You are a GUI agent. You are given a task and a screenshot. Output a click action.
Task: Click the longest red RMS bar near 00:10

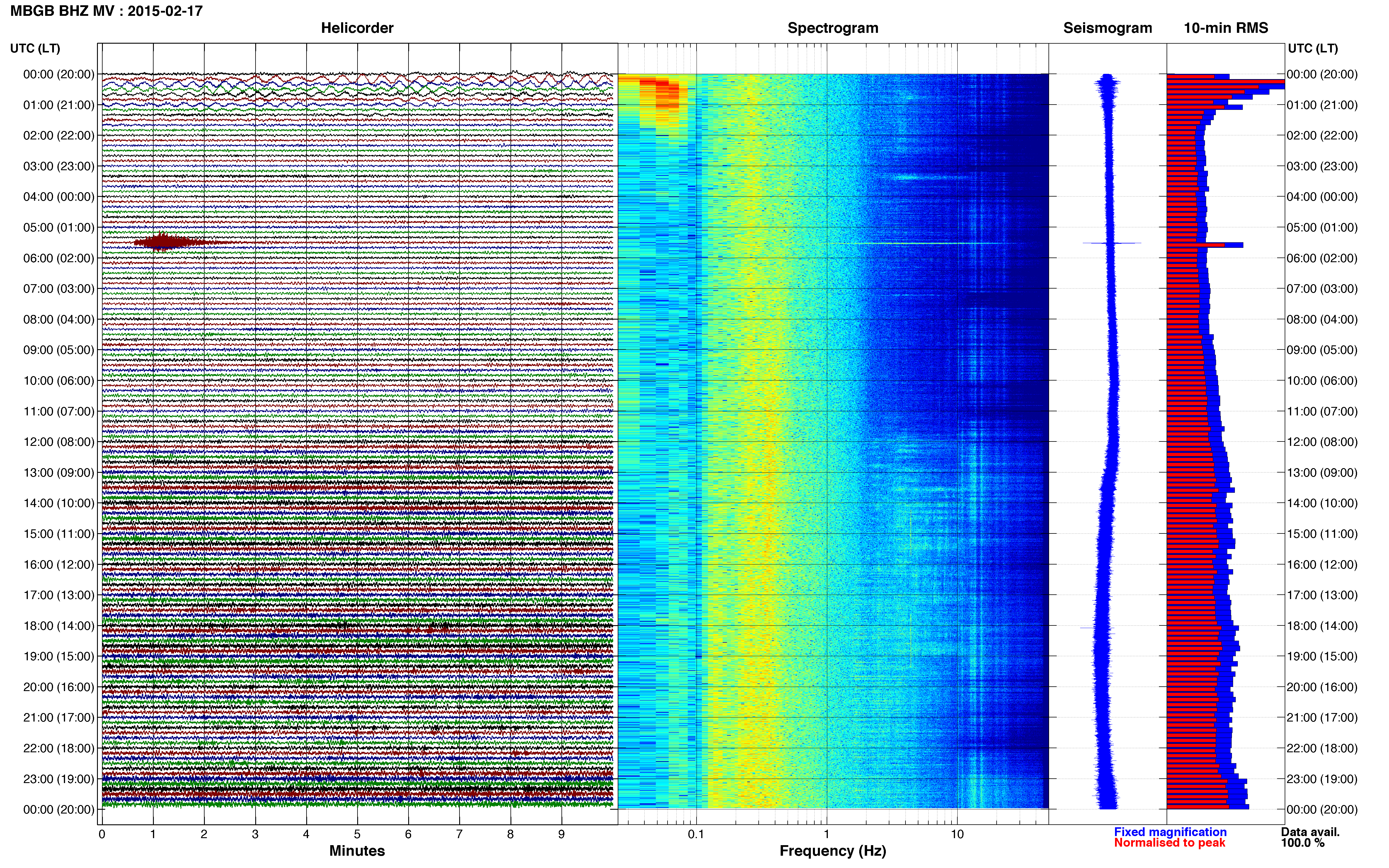click(1226, 81)
